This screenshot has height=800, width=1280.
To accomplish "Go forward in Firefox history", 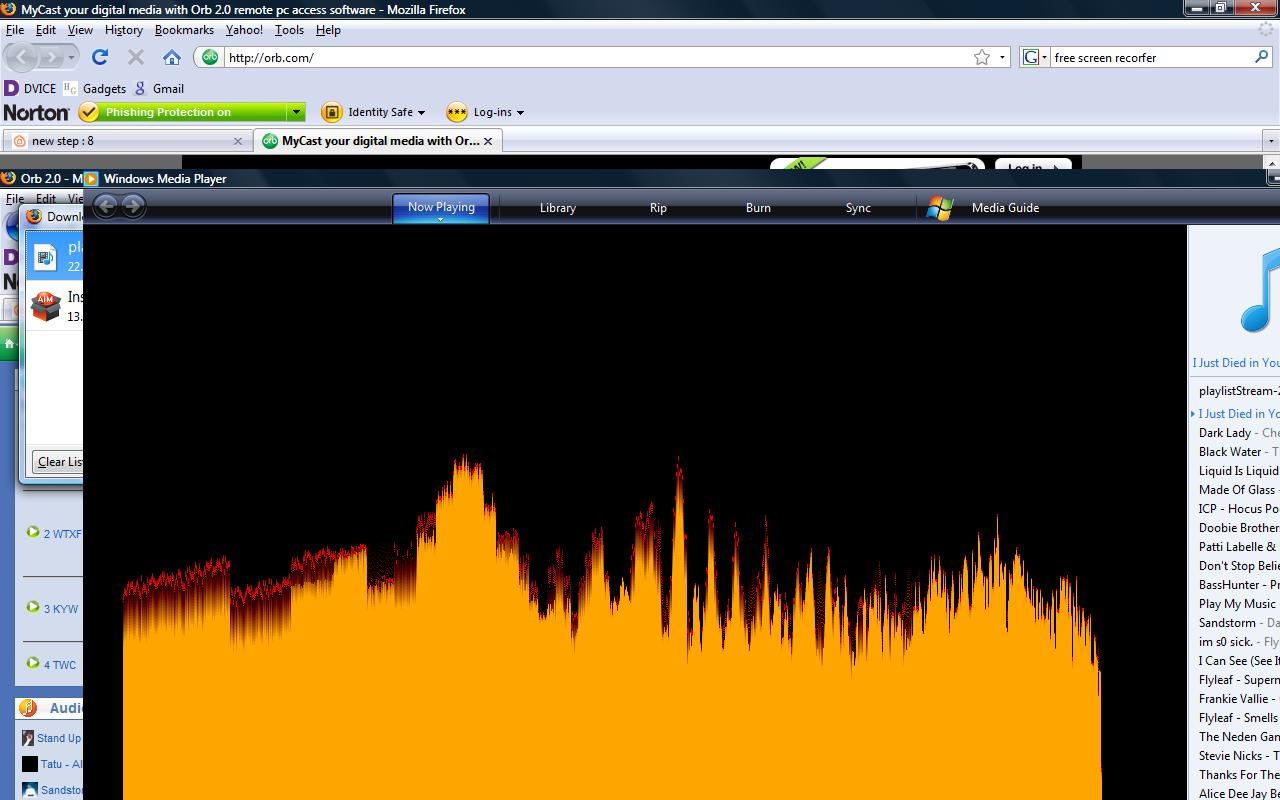I will [x=52, y=58].
